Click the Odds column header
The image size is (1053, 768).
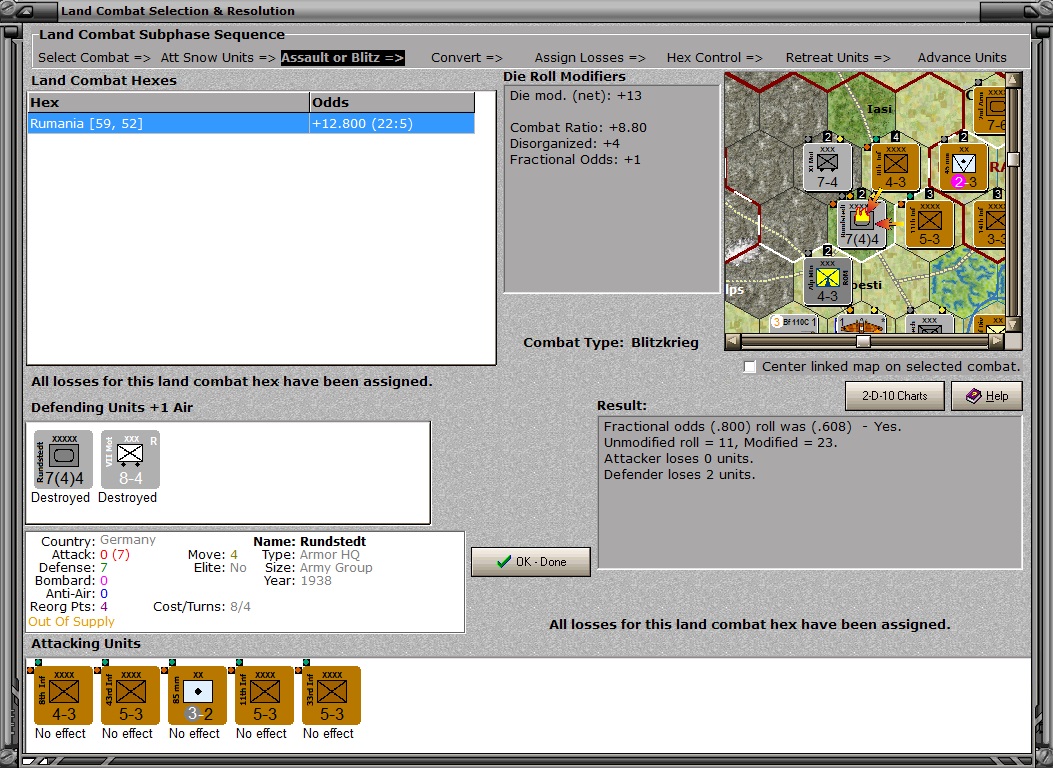pyautogui.click(x=392, y=103)
